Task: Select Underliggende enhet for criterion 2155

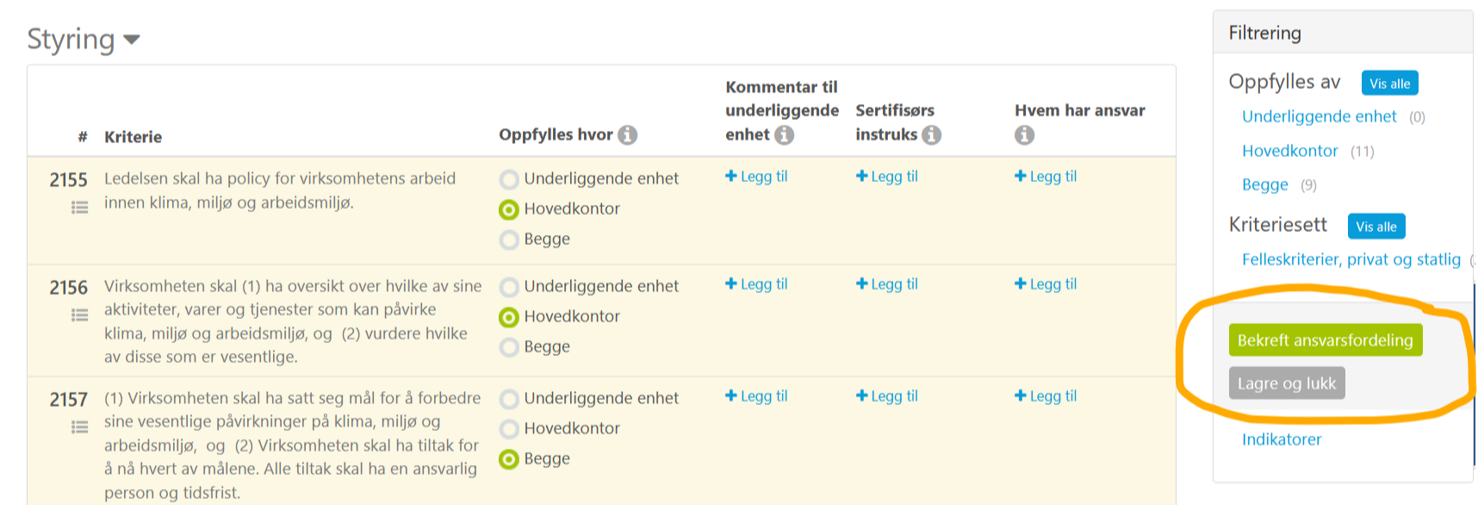Action: 509,180
